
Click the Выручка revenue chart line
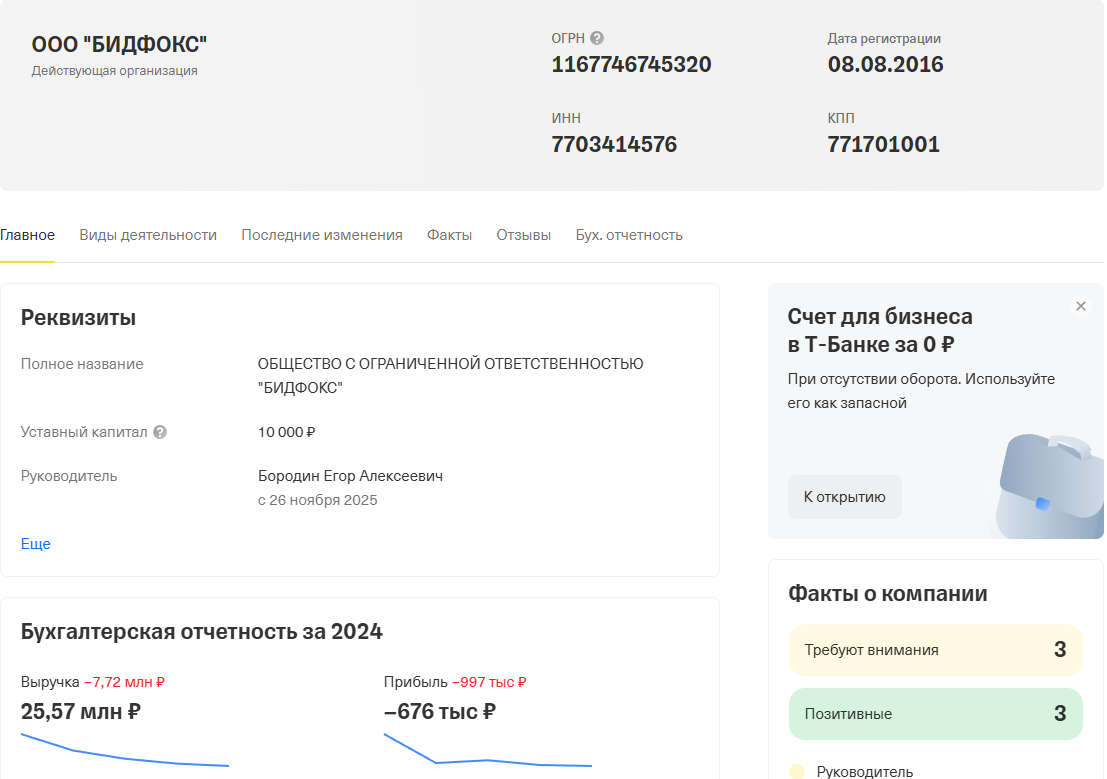[124, 757]
